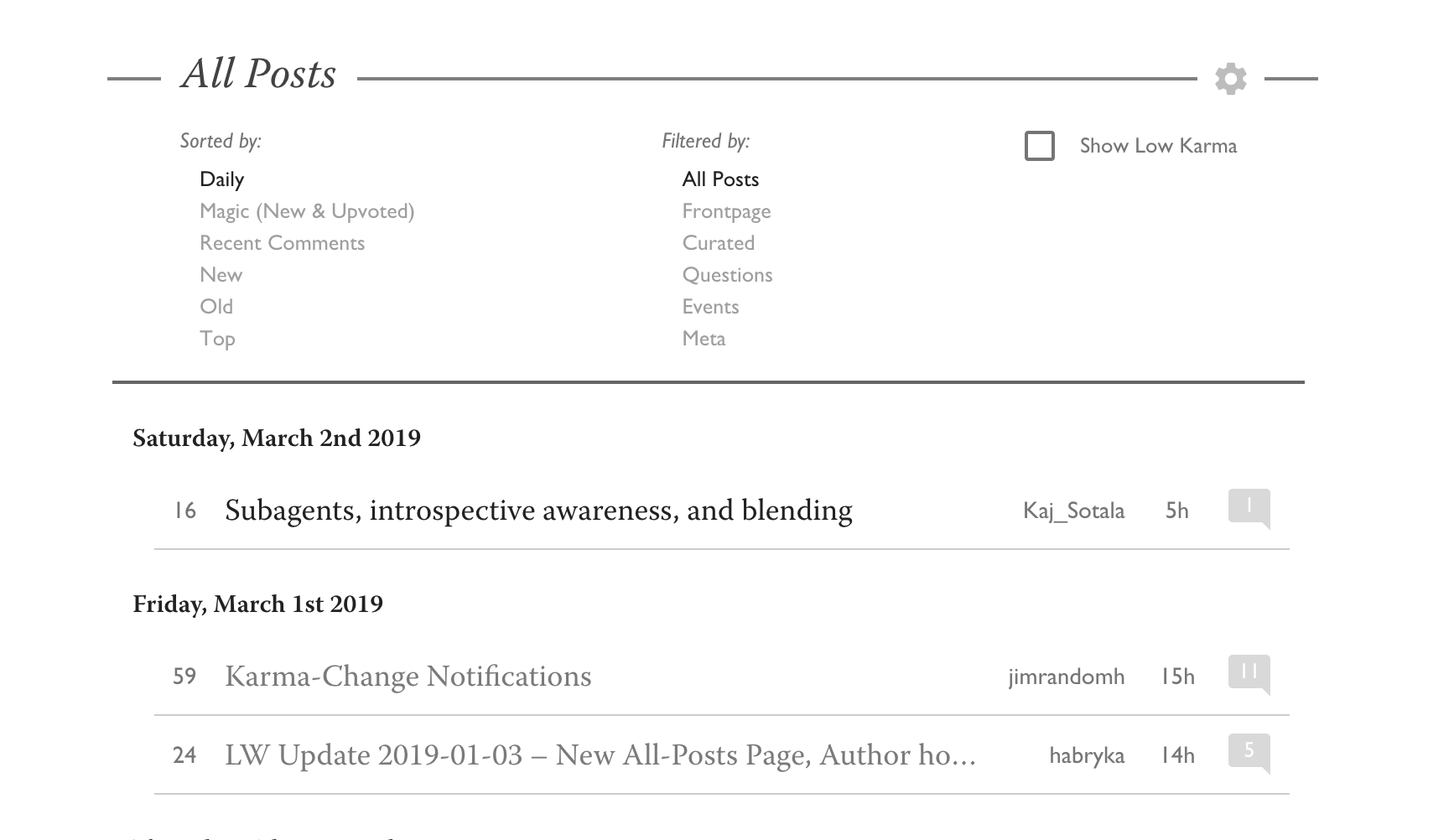
Task: Filter to Curated posts
Action: (x=718, y=243)
